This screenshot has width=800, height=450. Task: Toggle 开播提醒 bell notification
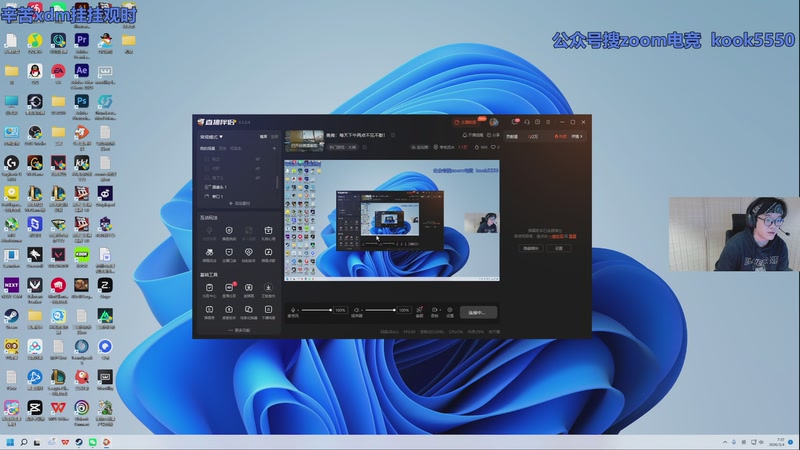pyautogui.click(x=466, y=134)
